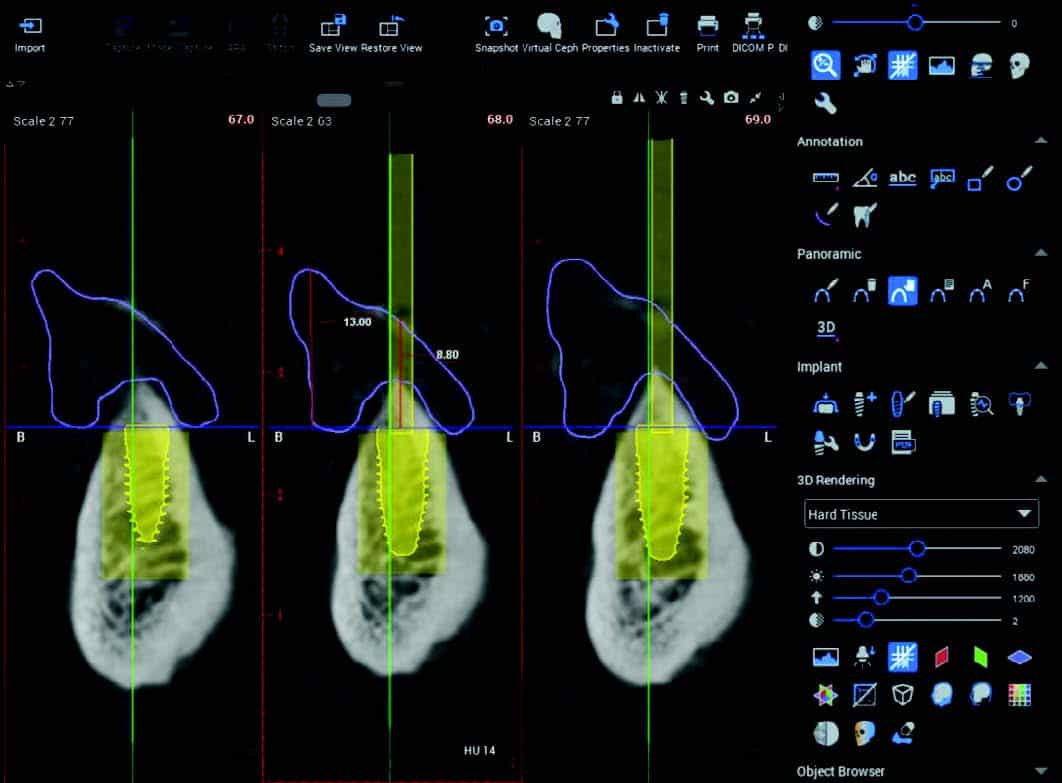
Task: Toggle the highlighted panoramic arch mode icon
Action: pyautogui.click(x=903, y=291)
